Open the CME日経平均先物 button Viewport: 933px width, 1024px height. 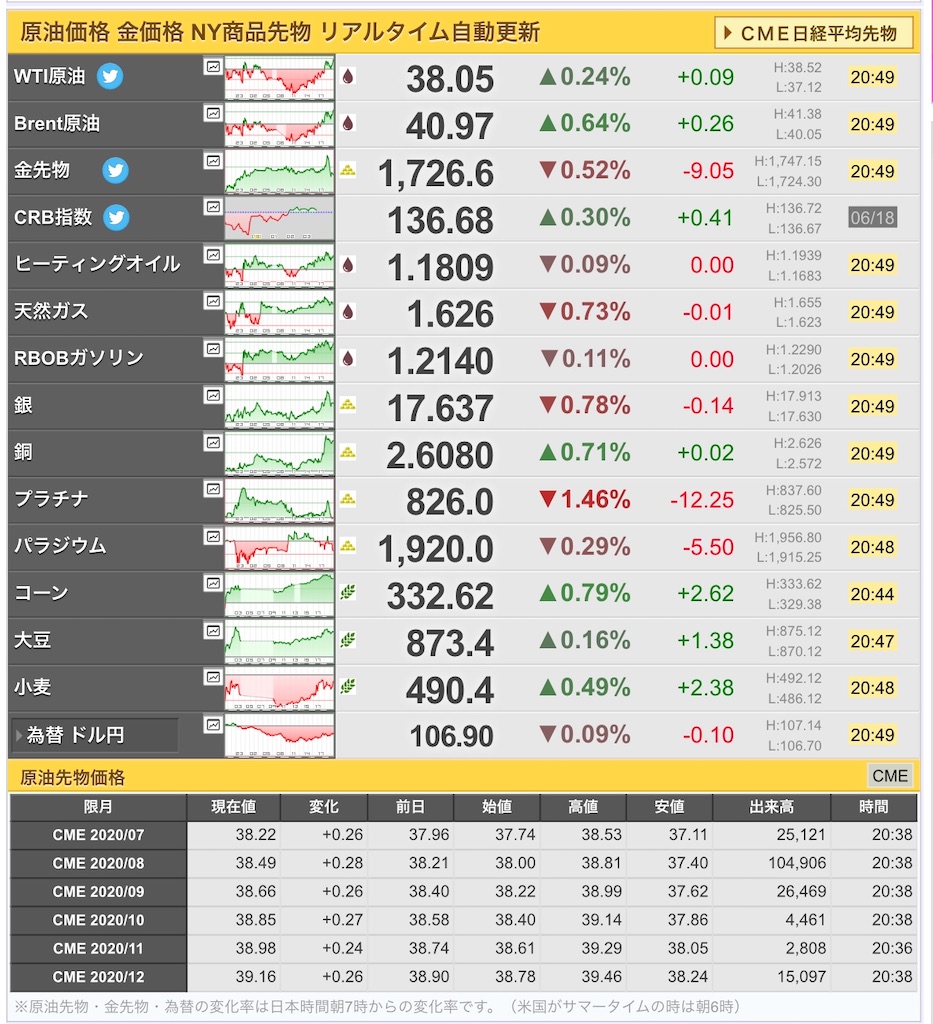(814, 33)
